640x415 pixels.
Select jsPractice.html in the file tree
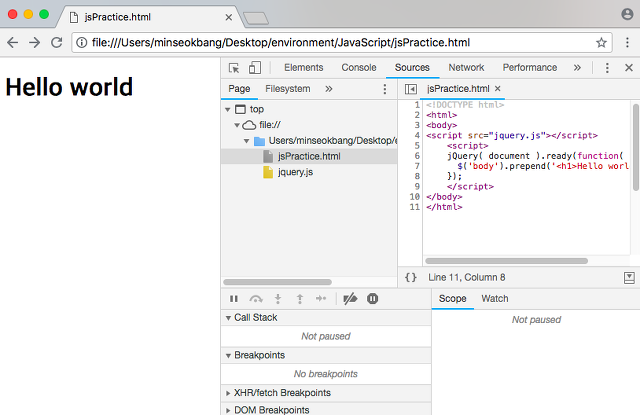pyautogui.click(x=309, y=156)
